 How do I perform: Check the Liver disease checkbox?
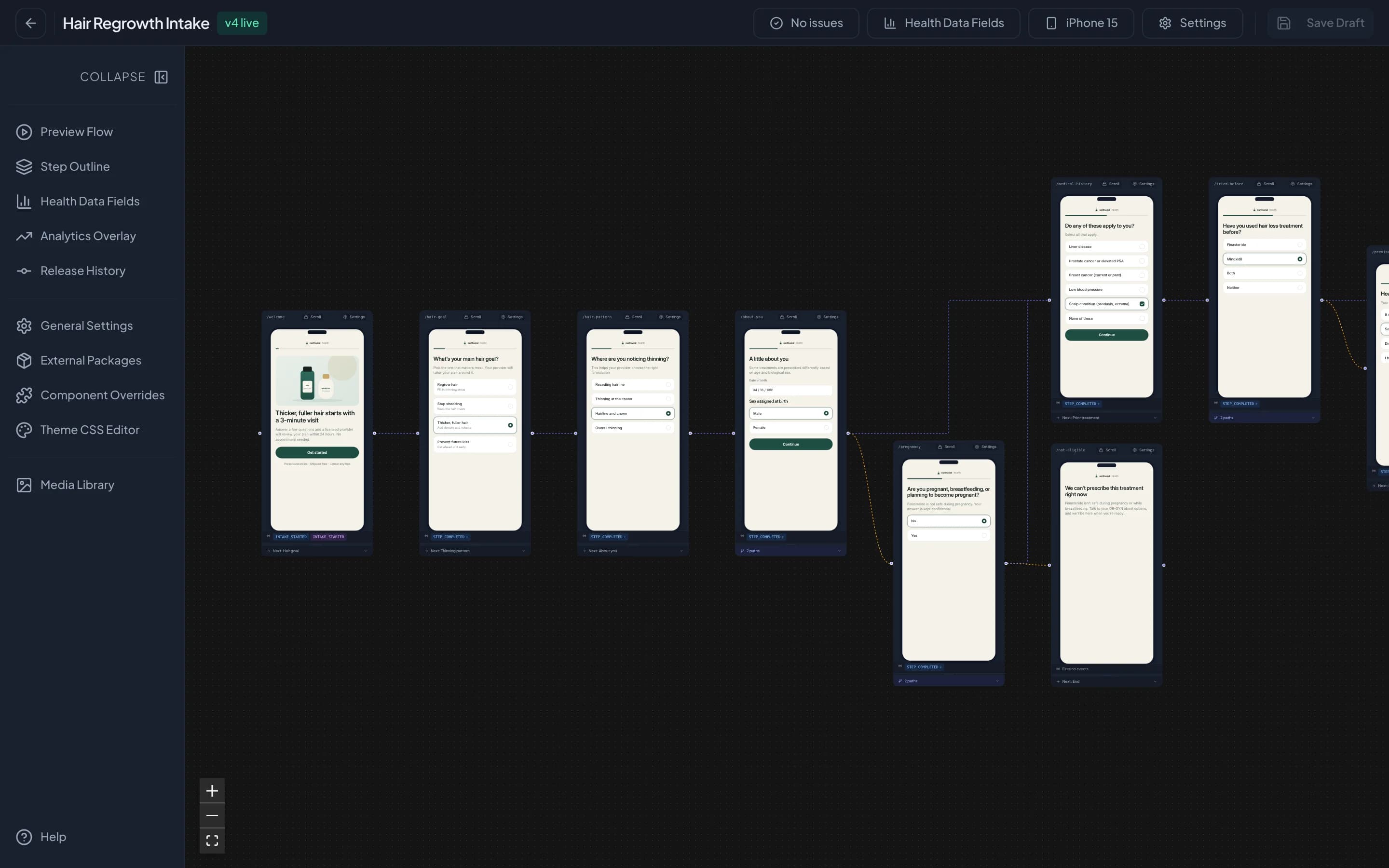click(x=1106, y=247)
